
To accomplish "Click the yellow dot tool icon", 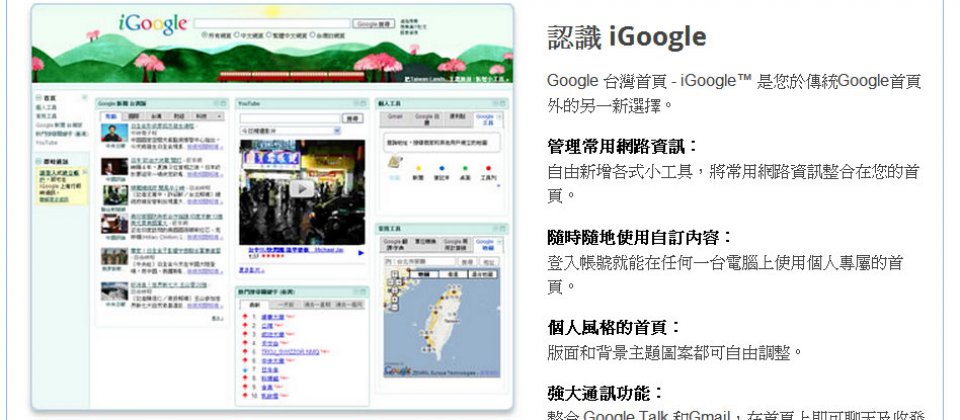I will coord(417,168).
